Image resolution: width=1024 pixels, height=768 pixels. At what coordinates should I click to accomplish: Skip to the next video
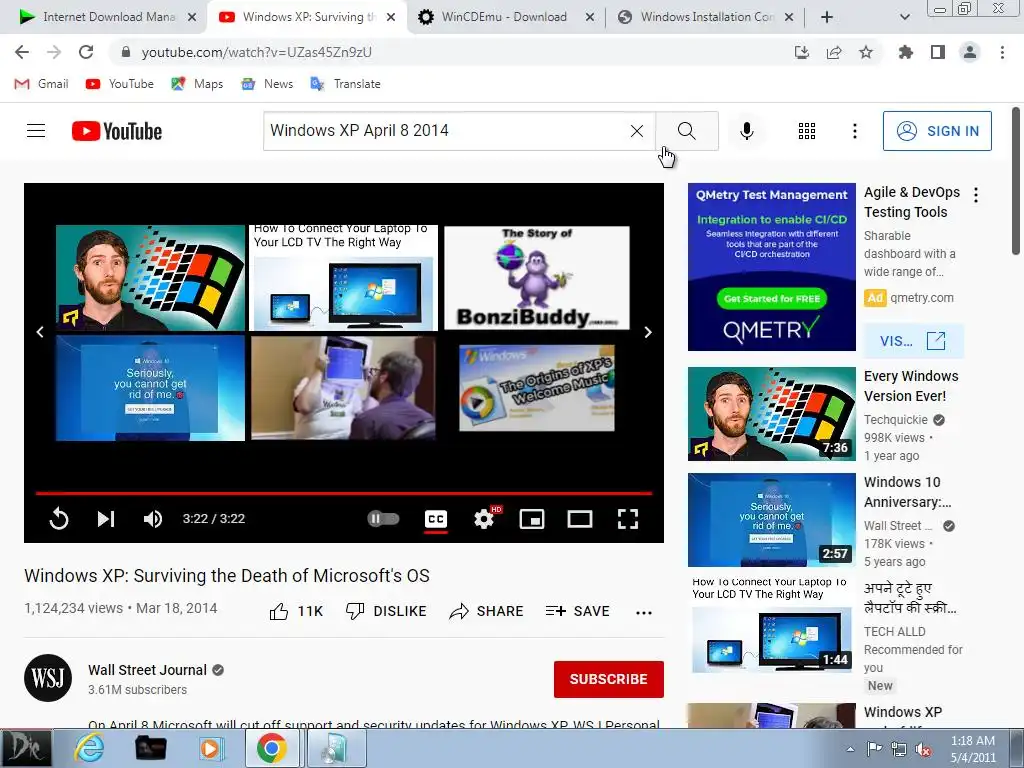(x=106, y=519)
